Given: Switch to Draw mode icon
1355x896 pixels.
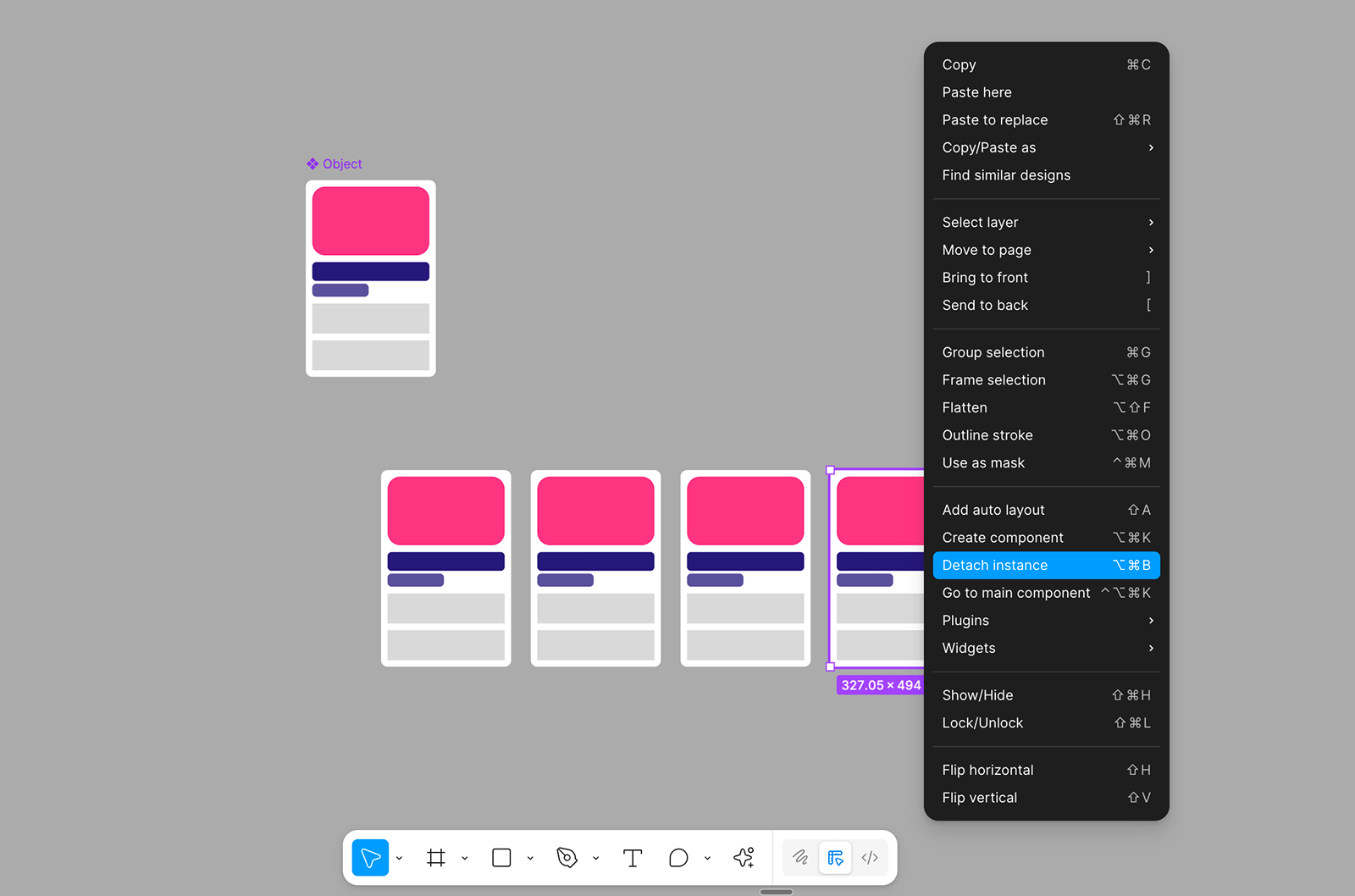Looking at the screenshot, I should [800, 858].
